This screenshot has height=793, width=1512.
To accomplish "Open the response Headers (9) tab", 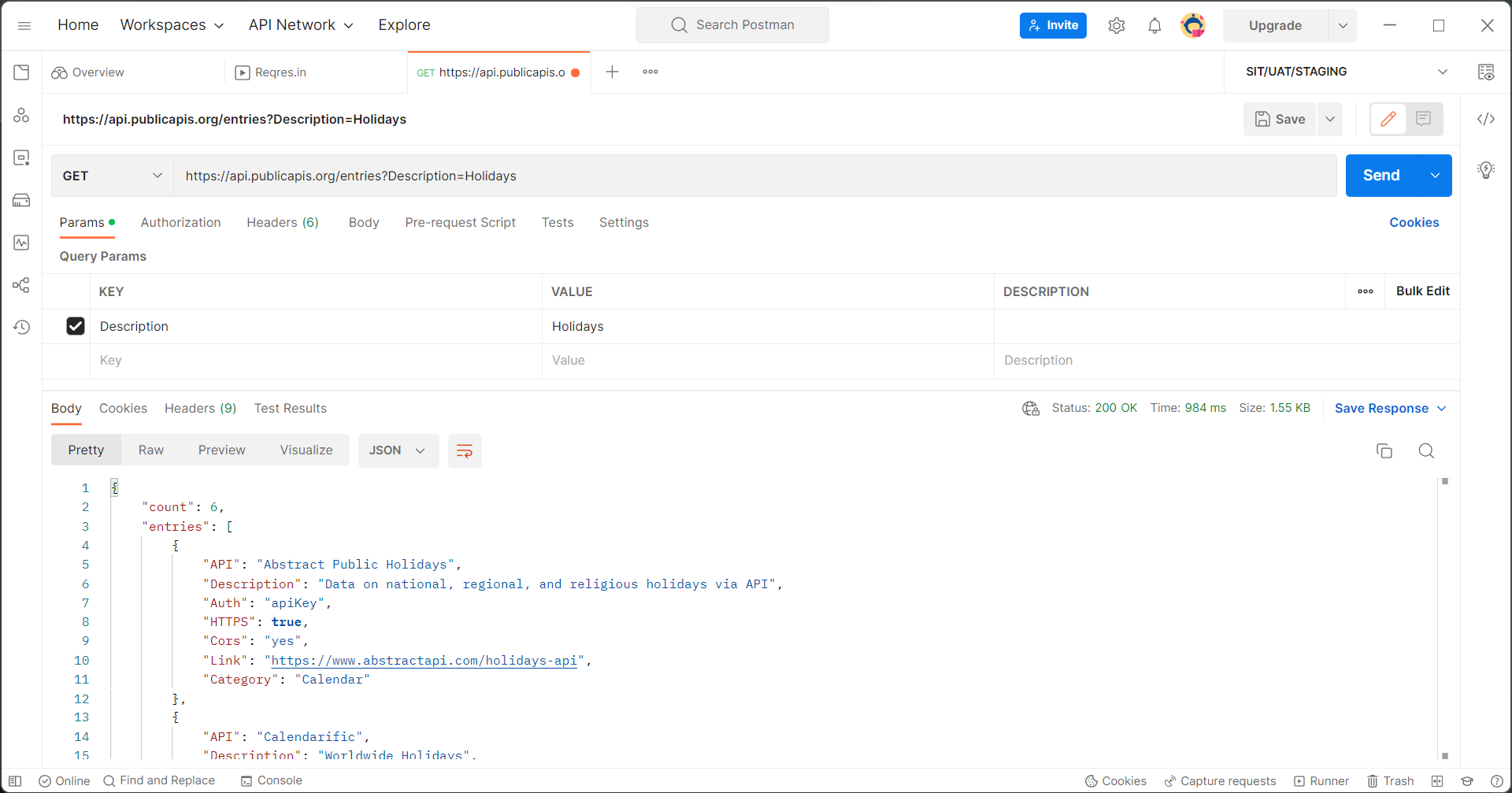I will tap(200, 408).
